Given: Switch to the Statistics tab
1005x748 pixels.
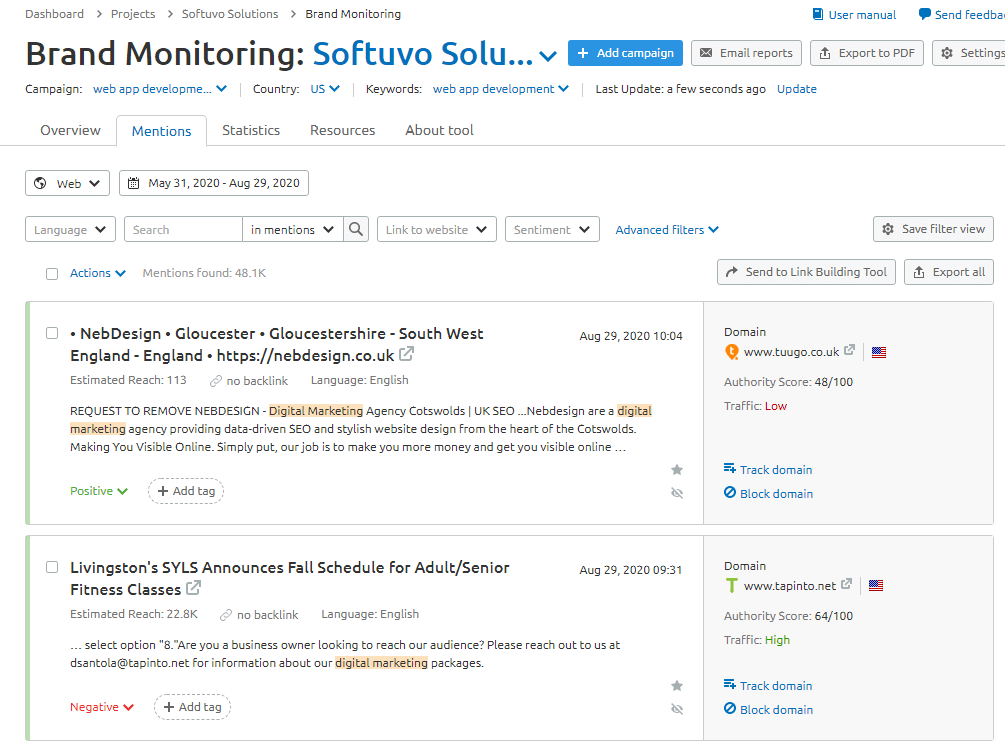Looking at the screenshot, I should click(x=251, y=130).
